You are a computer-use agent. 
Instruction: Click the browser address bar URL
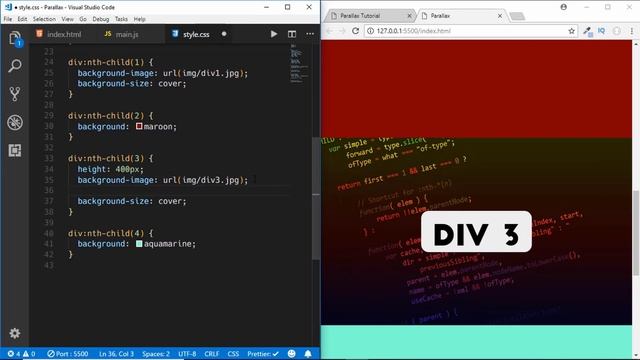click(413, 31)
